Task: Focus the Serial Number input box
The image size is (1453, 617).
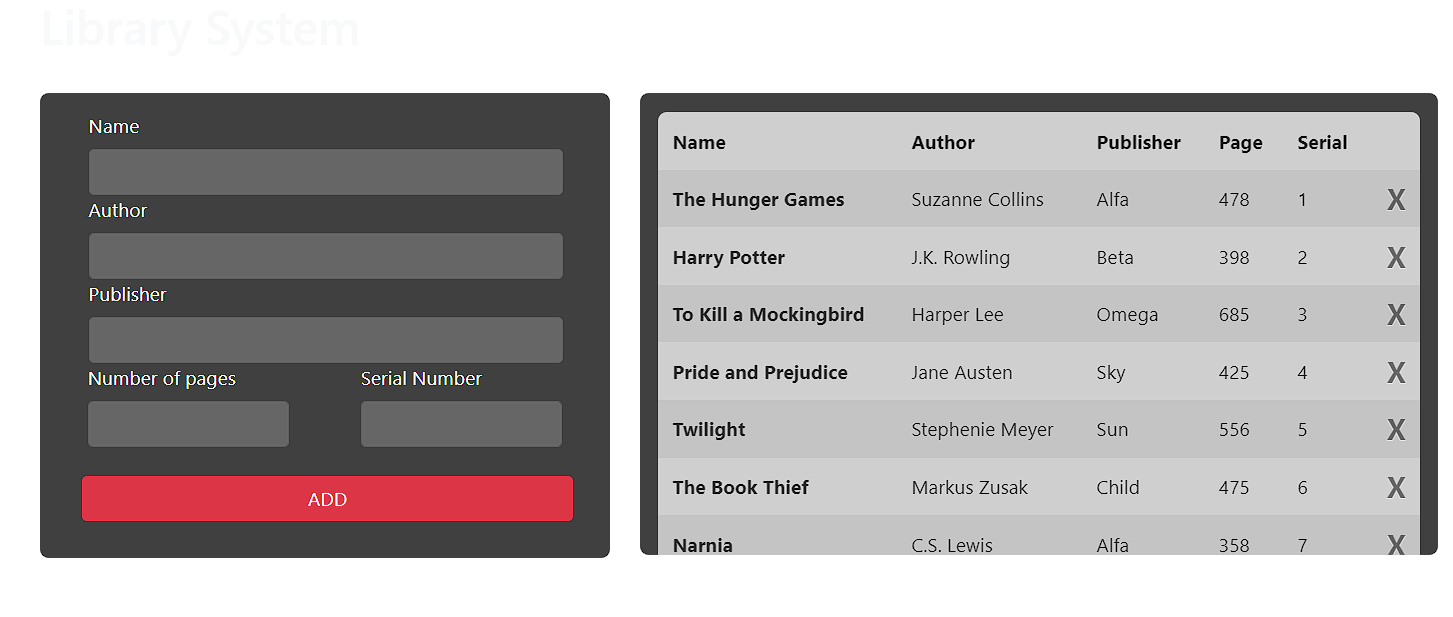Action: coord(461,424)
